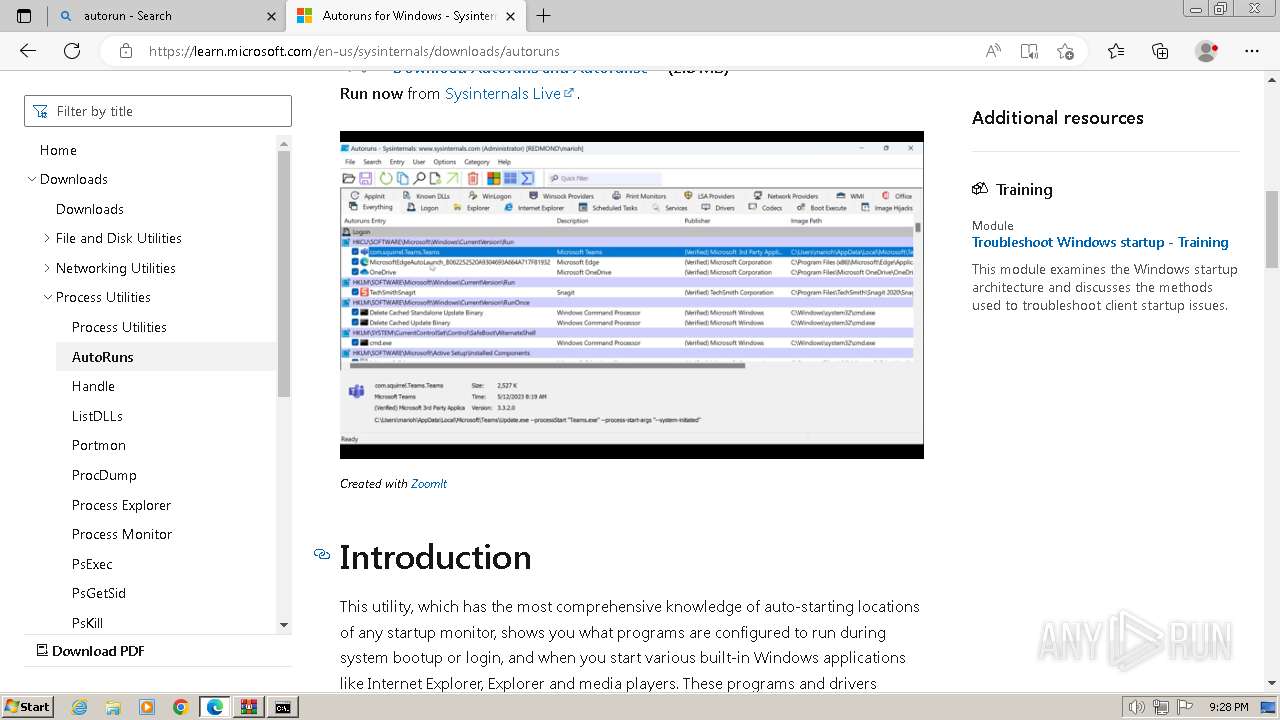Image resolution: width=1280 pixels, height=720 pixels.
Task: Click the taskbar clock 9:28 PM
Action: click(1228, 707)
